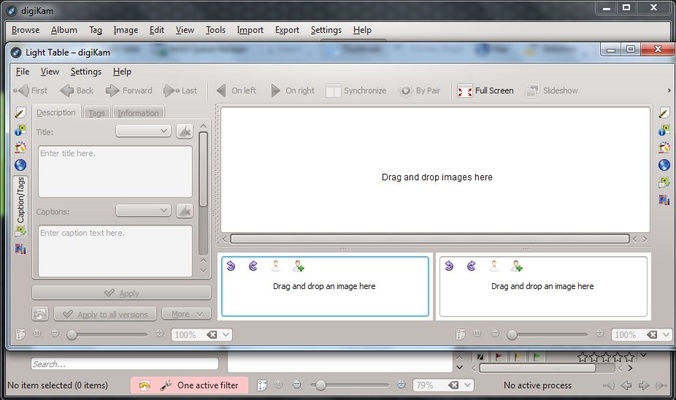Select the On left toolbar action
The image size is (676, 400).
pos(236,91)
